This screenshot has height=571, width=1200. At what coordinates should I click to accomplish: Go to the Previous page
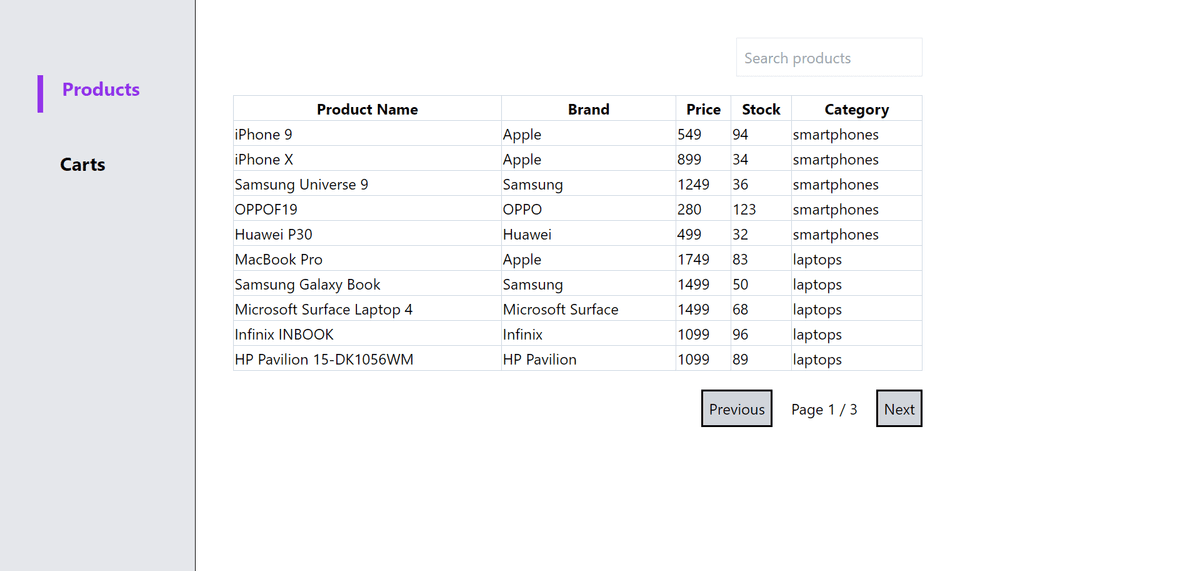[737, 408]
